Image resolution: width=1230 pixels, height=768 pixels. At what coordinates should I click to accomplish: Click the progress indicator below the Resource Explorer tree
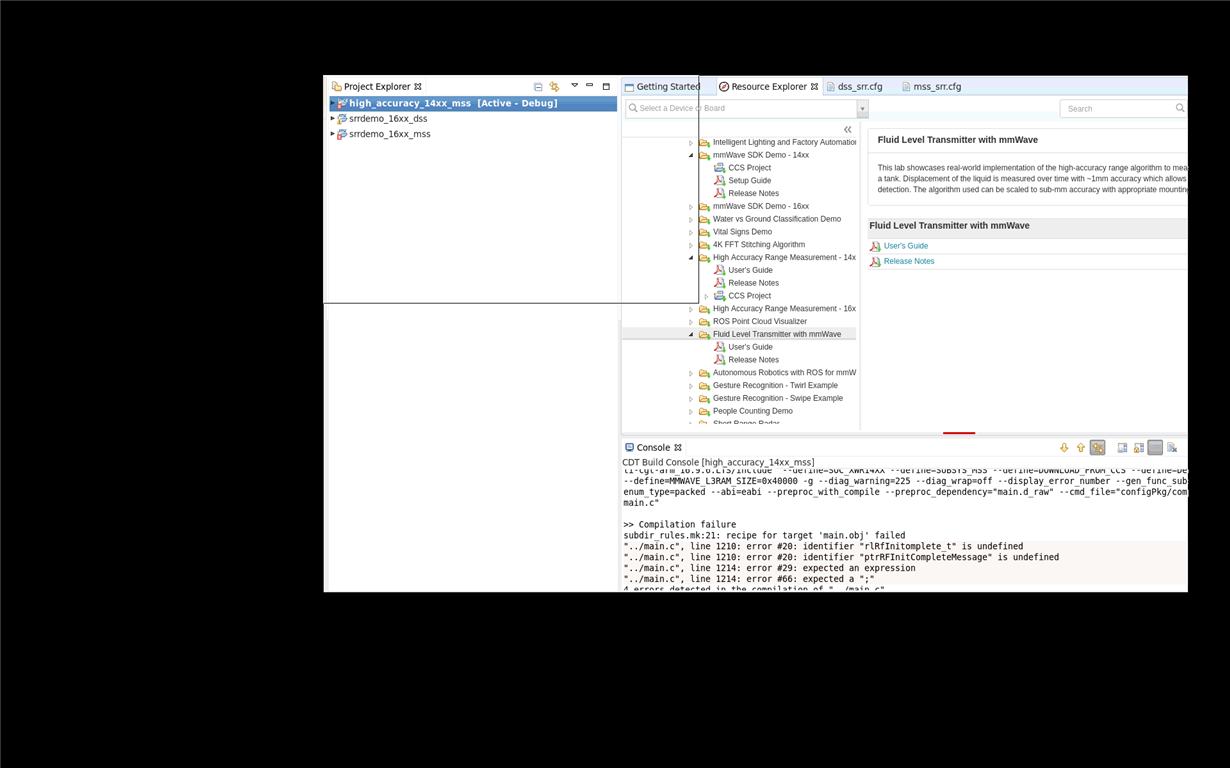958,432
